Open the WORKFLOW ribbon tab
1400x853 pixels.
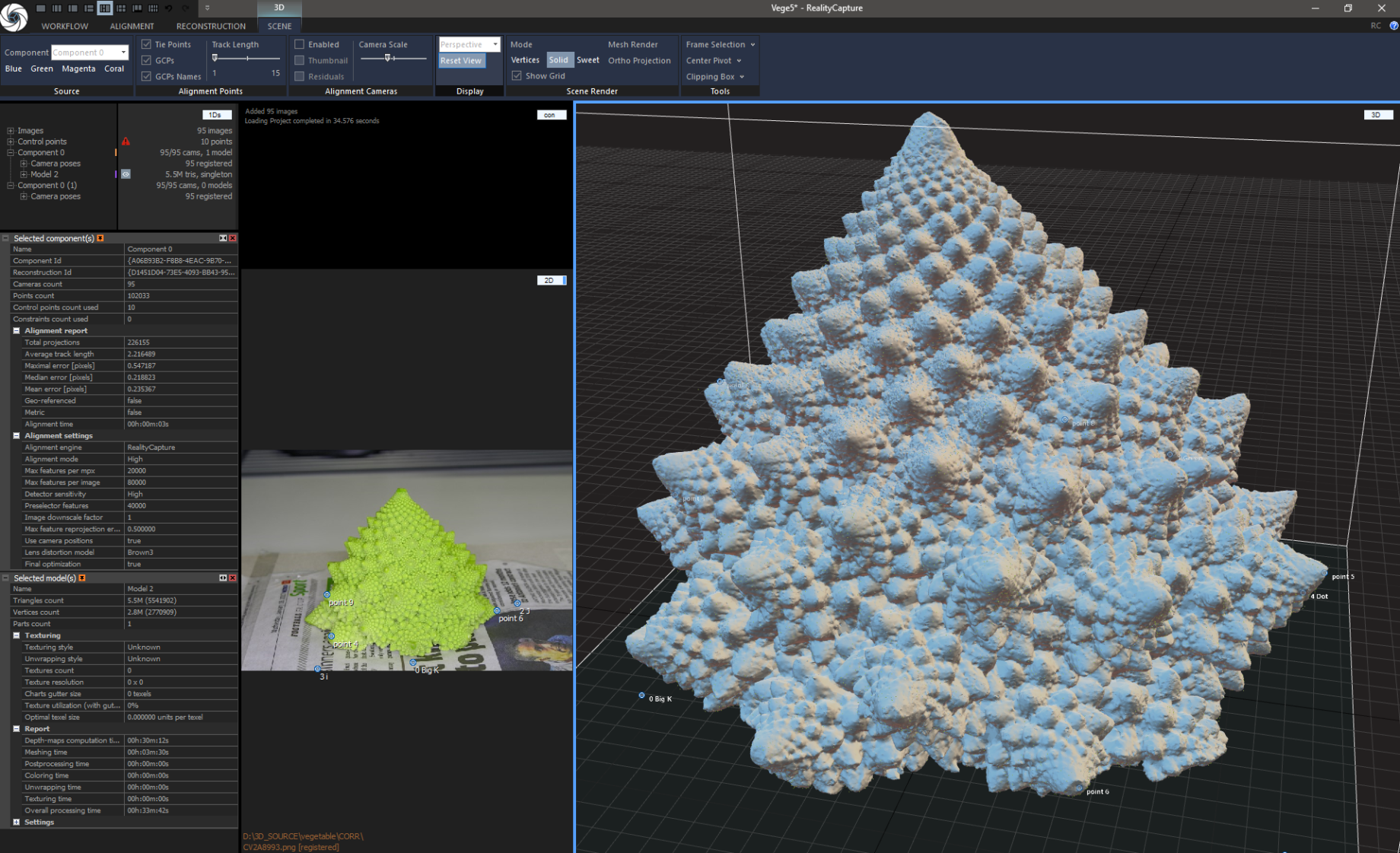tap(65, 26)
